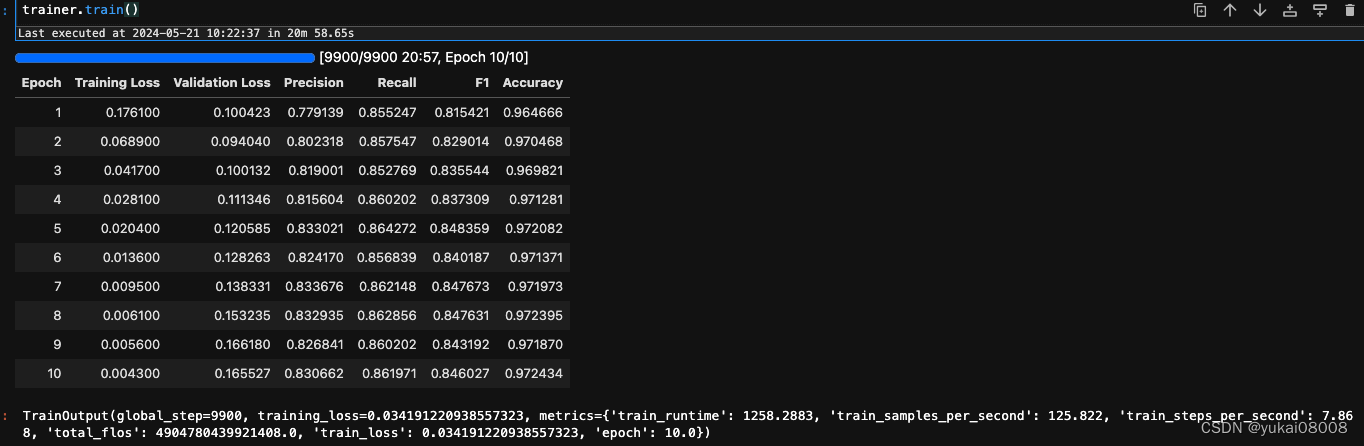Select precision value 0.802318
The image size is (1364, 446).
click(x=315, y=141)
